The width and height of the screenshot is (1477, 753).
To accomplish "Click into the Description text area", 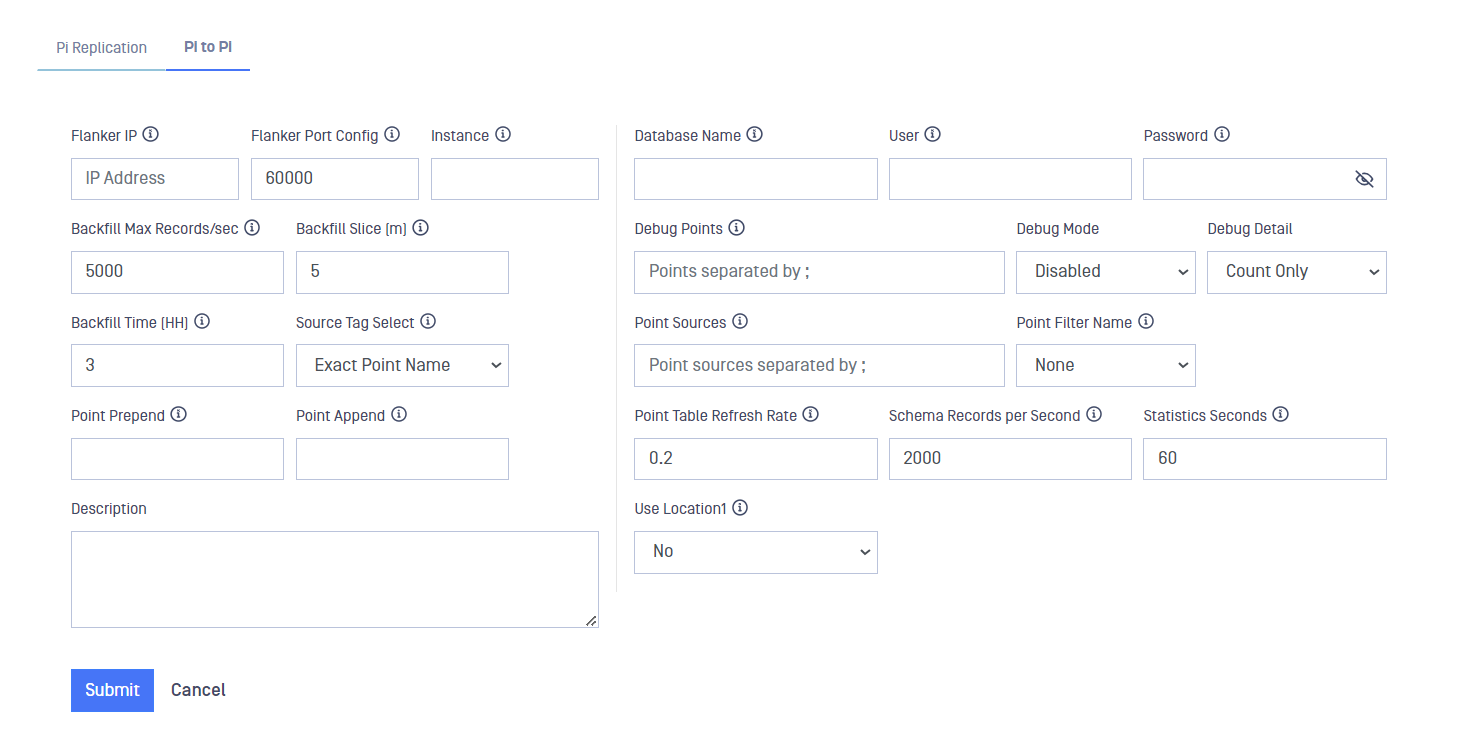I will tap(335, 579).
